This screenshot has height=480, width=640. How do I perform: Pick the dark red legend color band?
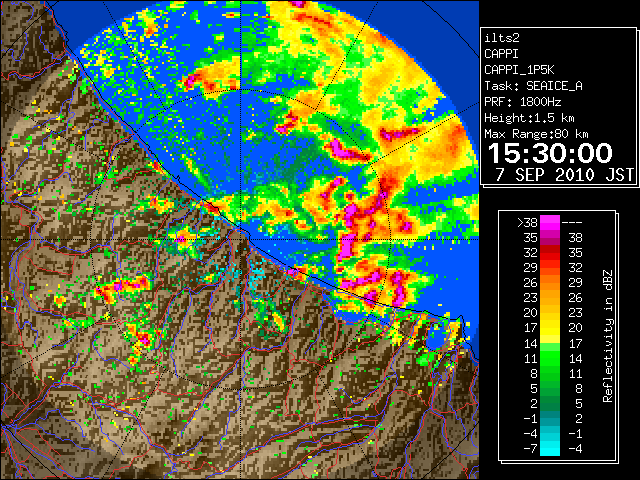550,249
